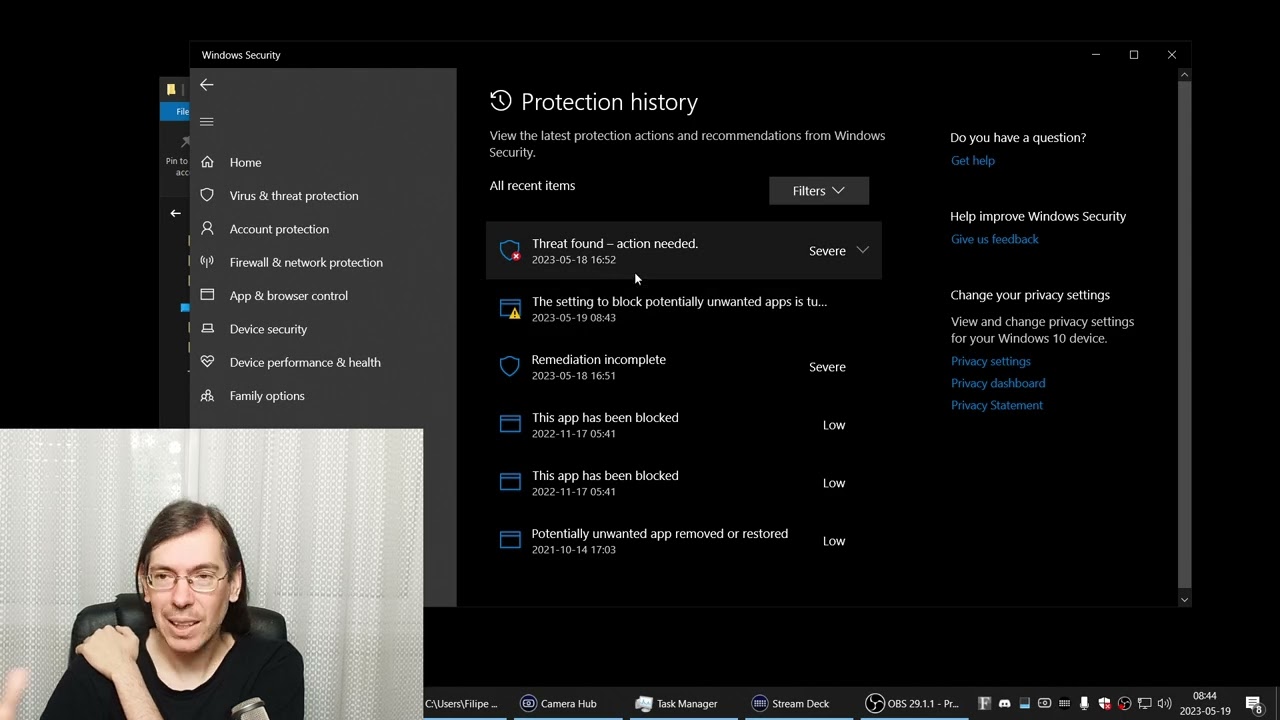1280x720 pixels.
Task: Click the window icon for App & browser control
Action: click(207, 295)
